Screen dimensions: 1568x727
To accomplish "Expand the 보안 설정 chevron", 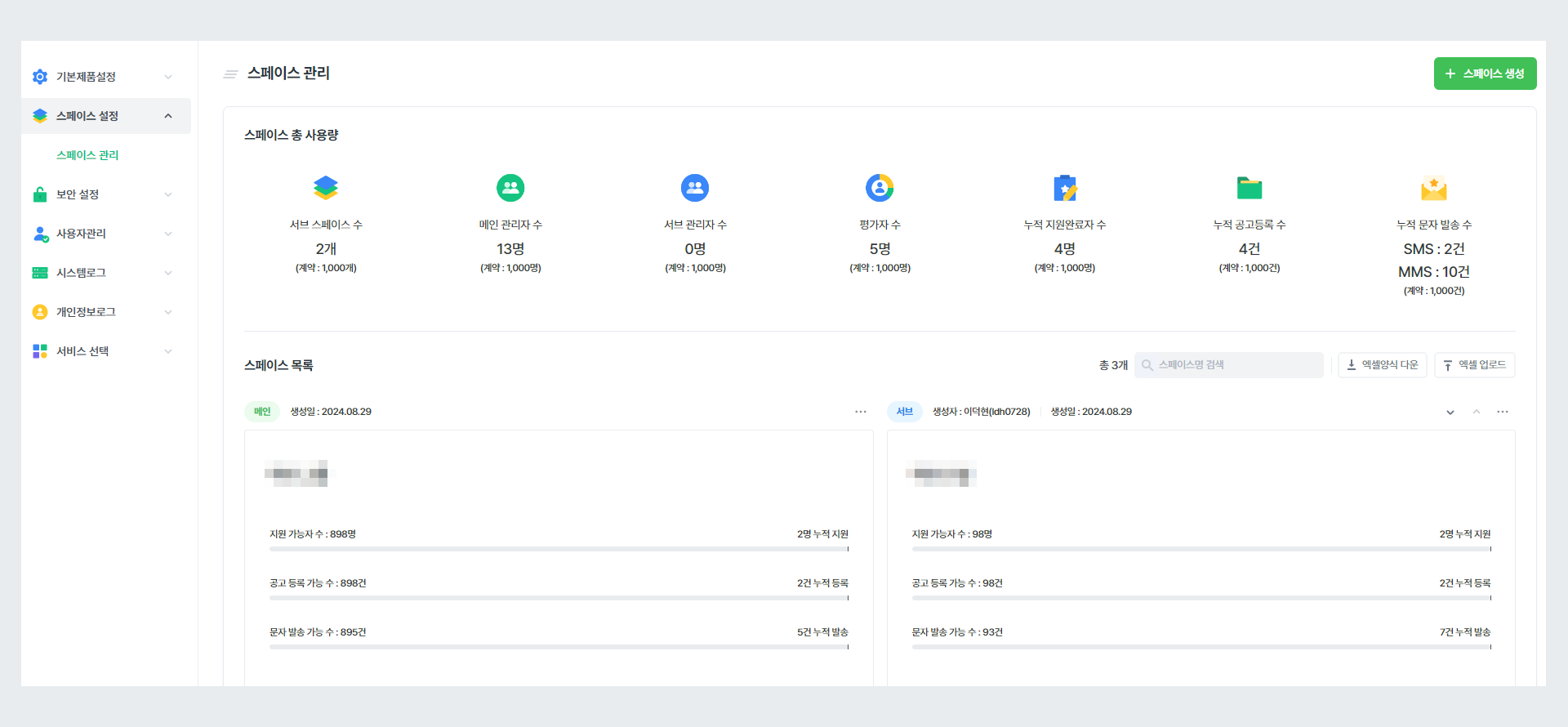I will pos(168,194).
